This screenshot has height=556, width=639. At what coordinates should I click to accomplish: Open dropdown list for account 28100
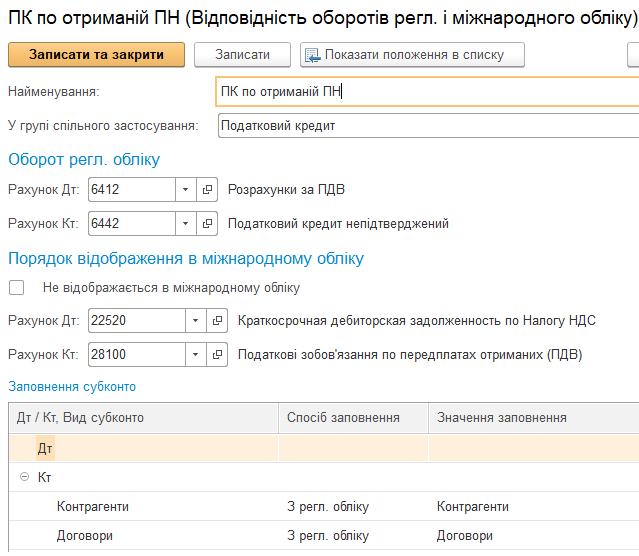click(196, 355)
